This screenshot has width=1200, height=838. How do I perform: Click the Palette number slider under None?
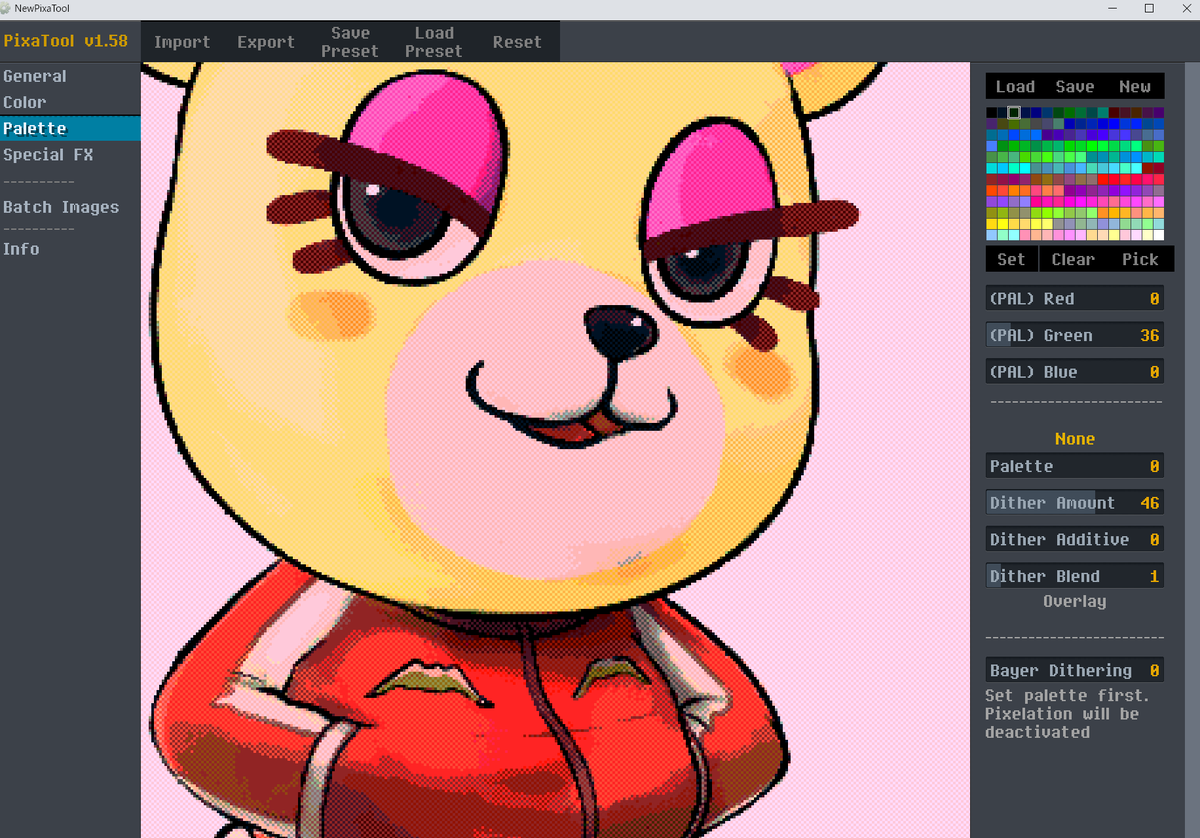[1075, 466]
